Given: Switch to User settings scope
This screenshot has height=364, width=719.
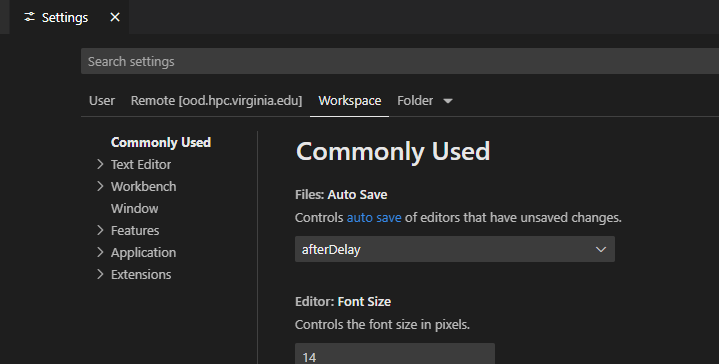Looking at the screenshot, I should (x=102, y=100).
